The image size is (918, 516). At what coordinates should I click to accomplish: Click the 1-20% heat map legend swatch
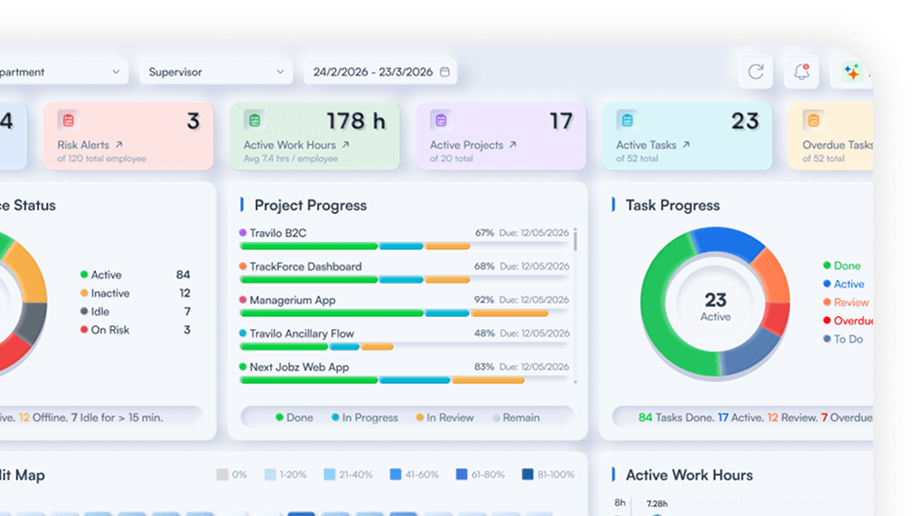(x=270, y=474)
